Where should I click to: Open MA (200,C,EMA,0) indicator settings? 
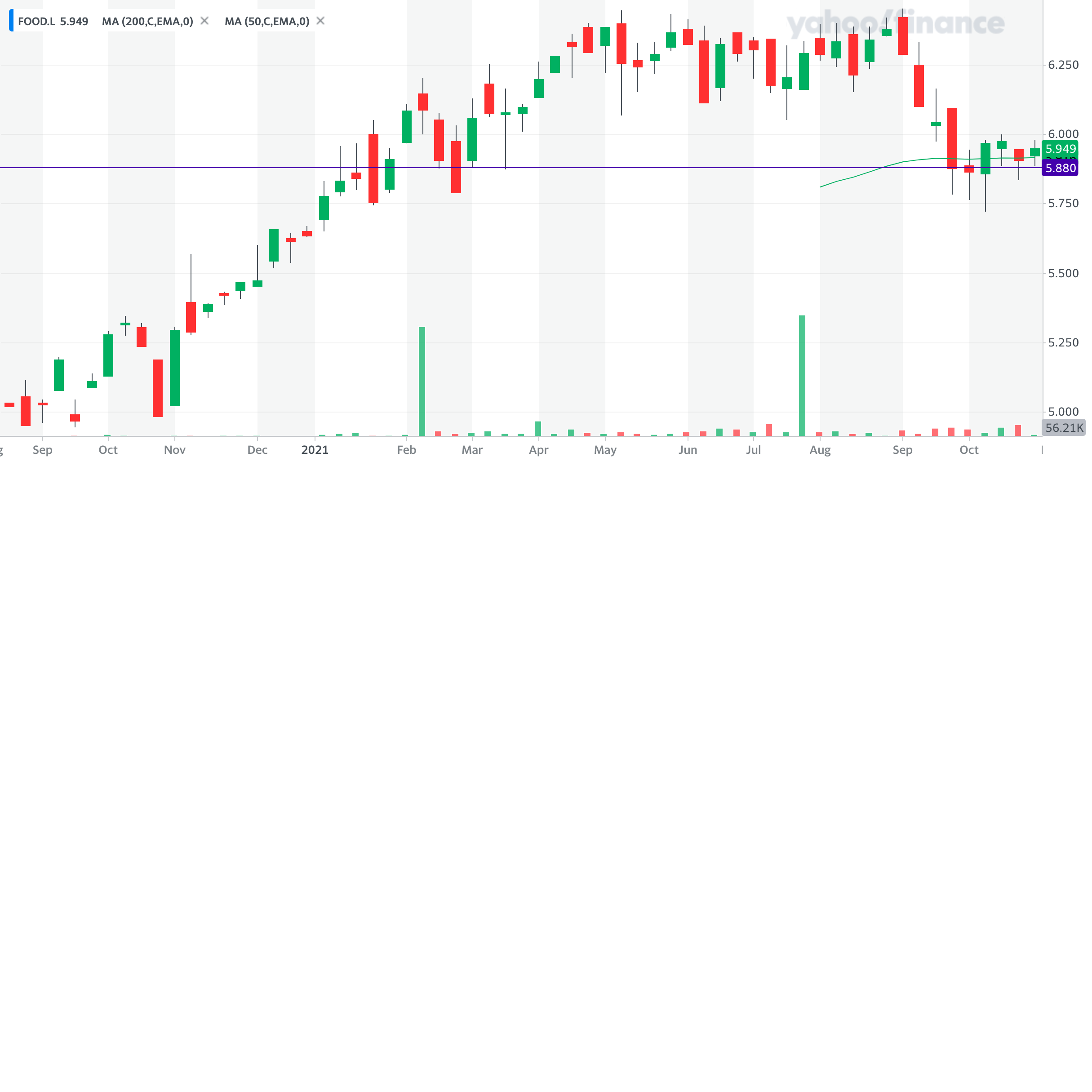(x=147, y=22)
